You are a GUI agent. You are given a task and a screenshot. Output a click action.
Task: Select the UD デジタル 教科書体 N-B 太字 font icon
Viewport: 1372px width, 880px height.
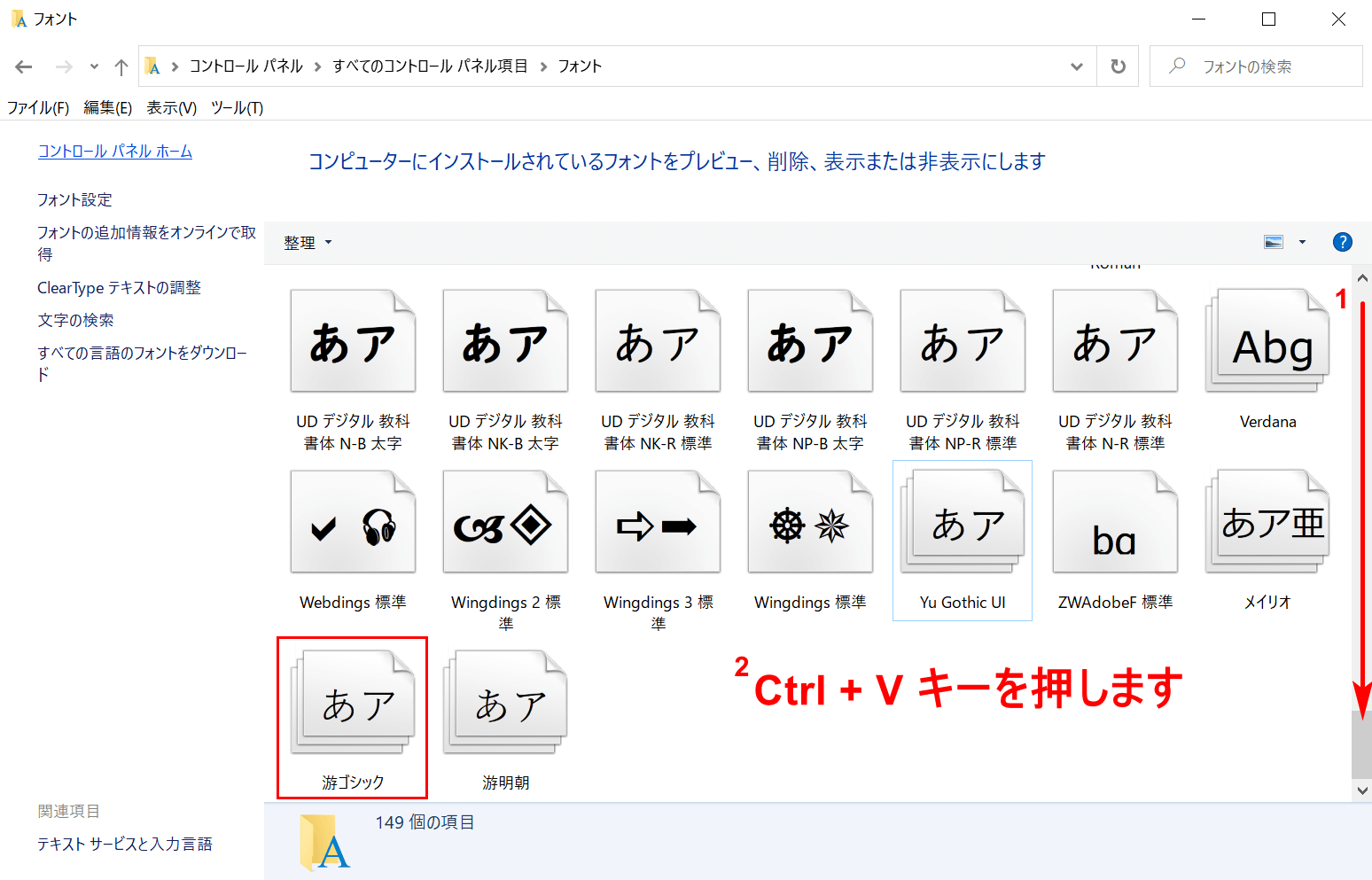[353, 341]
